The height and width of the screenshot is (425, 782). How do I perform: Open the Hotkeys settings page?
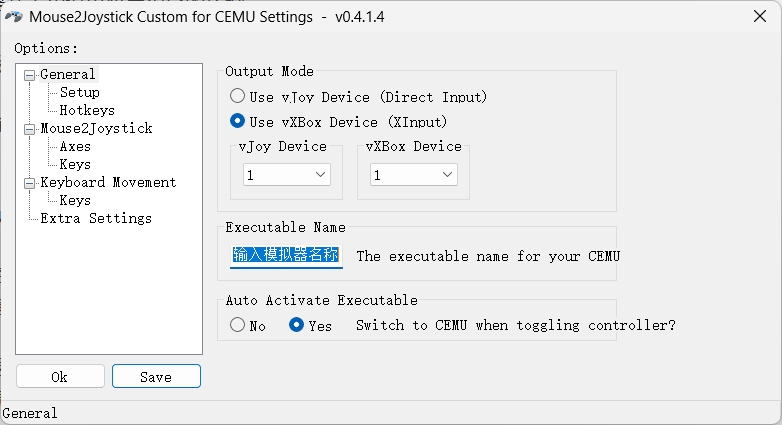click(x=86, y=110)
